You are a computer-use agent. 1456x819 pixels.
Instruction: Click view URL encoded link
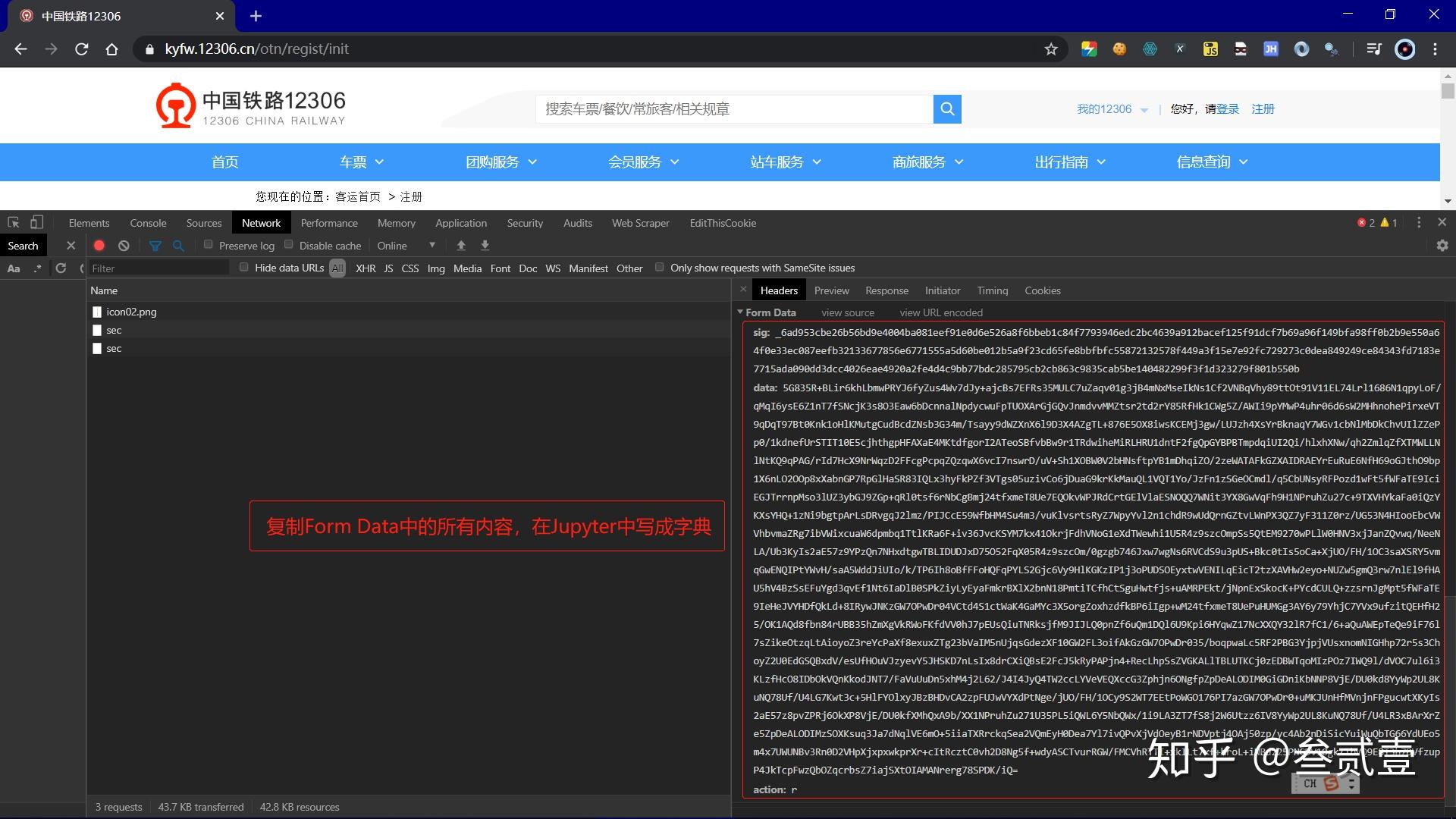tap(940, 312)
